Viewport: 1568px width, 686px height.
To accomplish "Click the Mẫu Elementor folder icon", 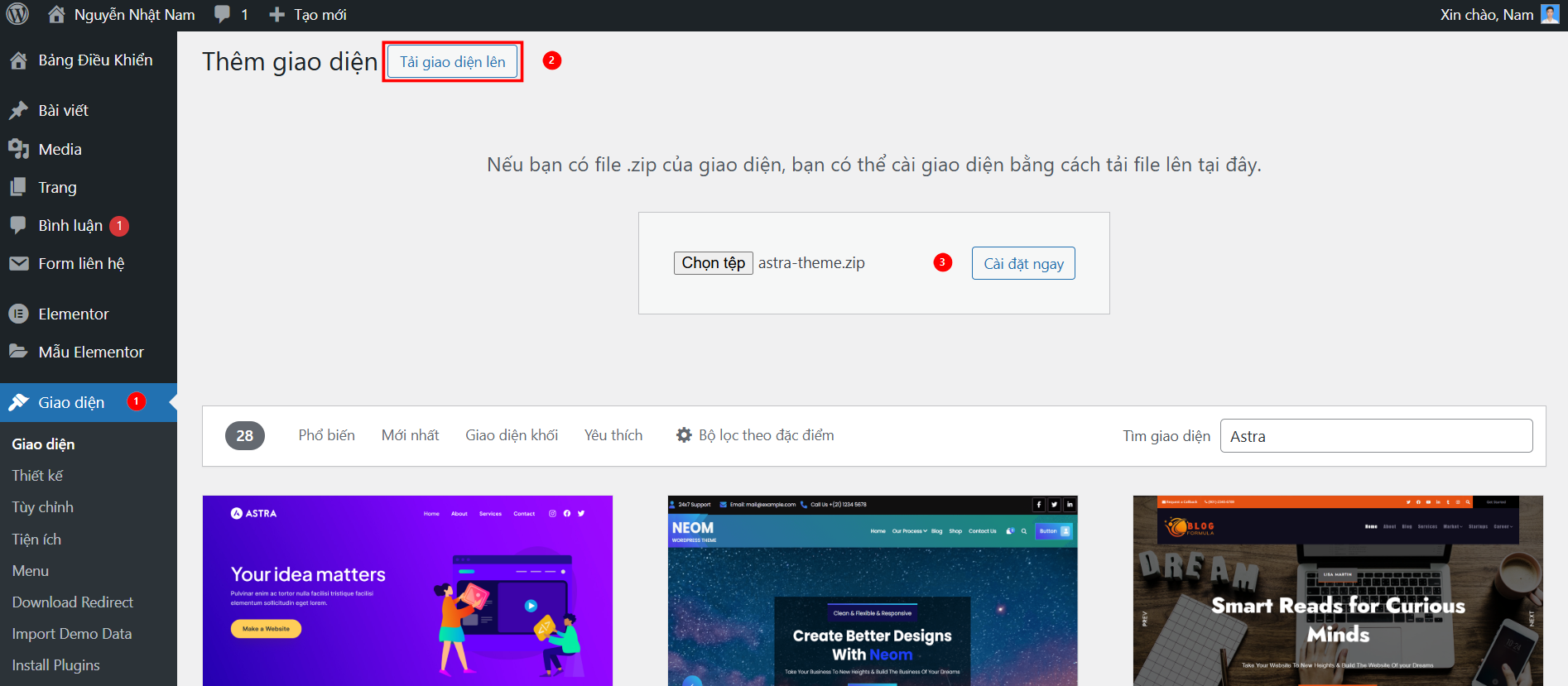I will point(18,352).
